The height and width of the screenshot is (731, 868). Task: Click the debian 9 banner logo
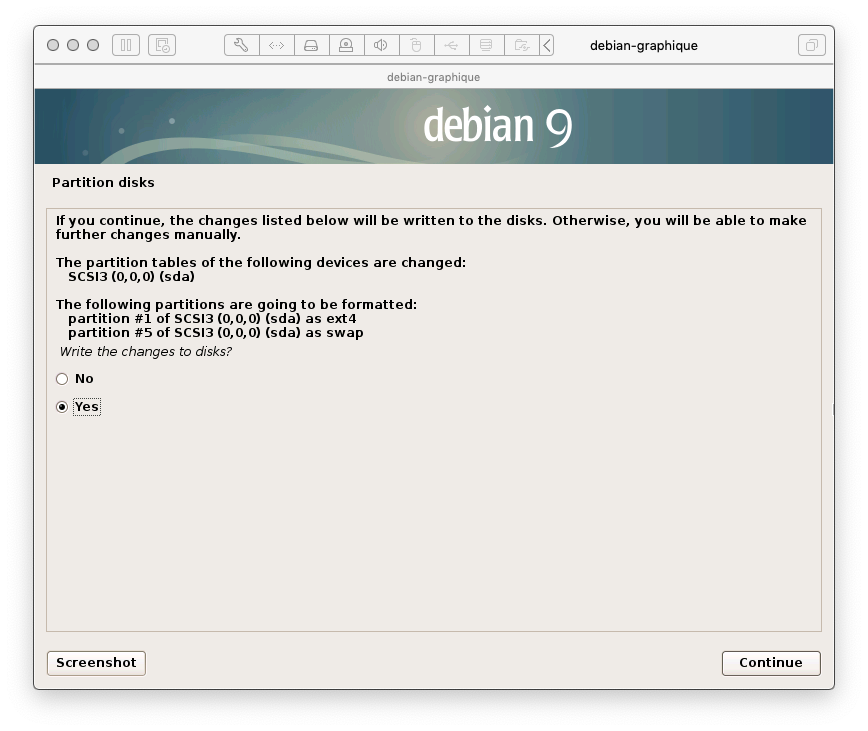(x=498, y=126)
